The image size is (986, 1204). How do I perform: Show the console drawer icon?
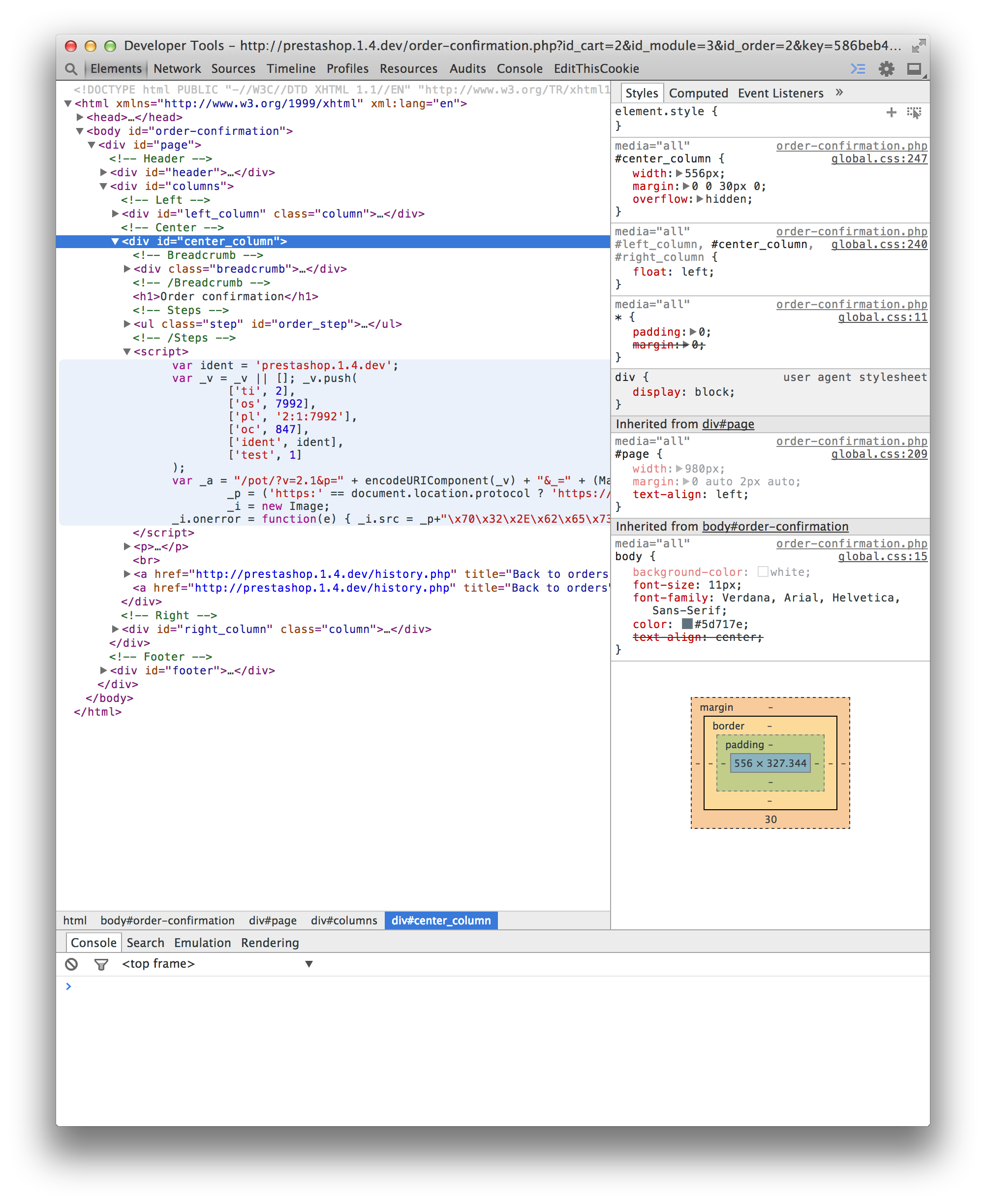(857, 69)
